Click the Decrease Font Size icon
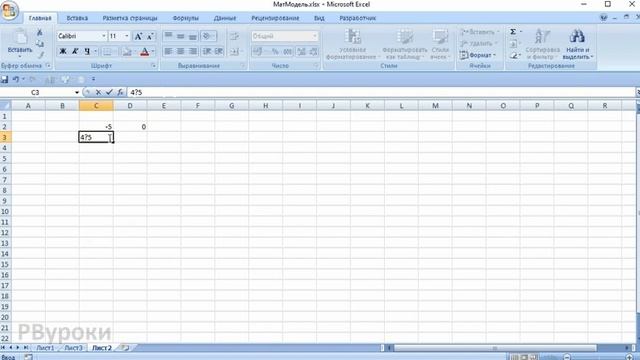 (150, 36)
